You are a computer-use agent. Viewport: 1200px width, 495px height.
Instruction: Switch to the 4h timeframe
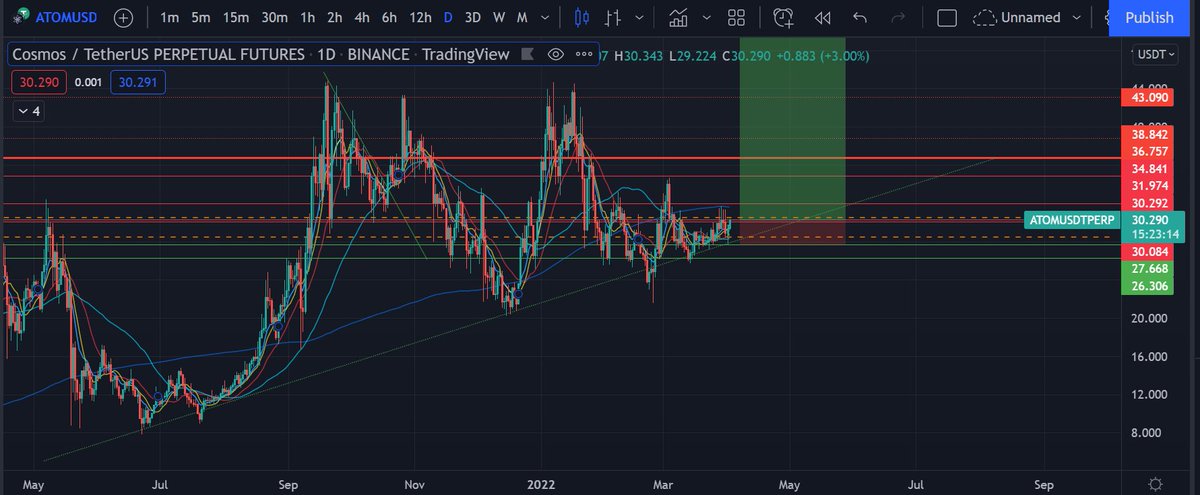point(363,18)
